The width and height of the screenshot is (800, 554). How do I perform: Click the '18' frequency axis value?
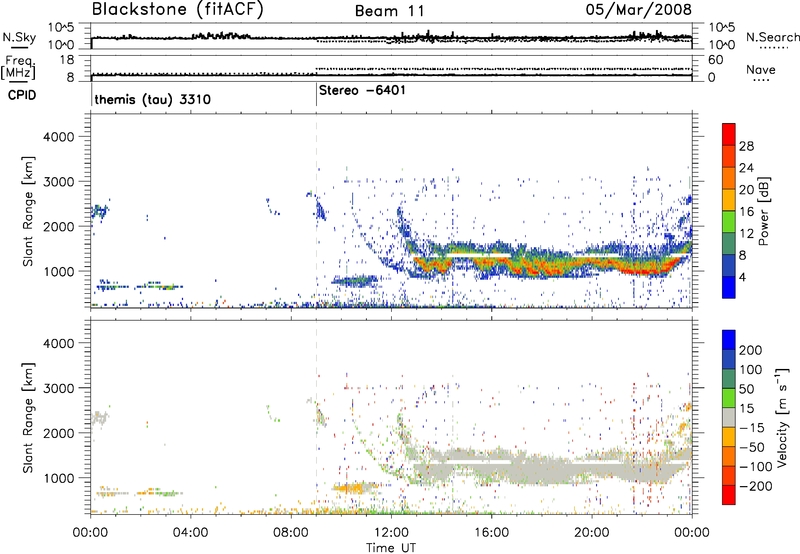(68, 60)
